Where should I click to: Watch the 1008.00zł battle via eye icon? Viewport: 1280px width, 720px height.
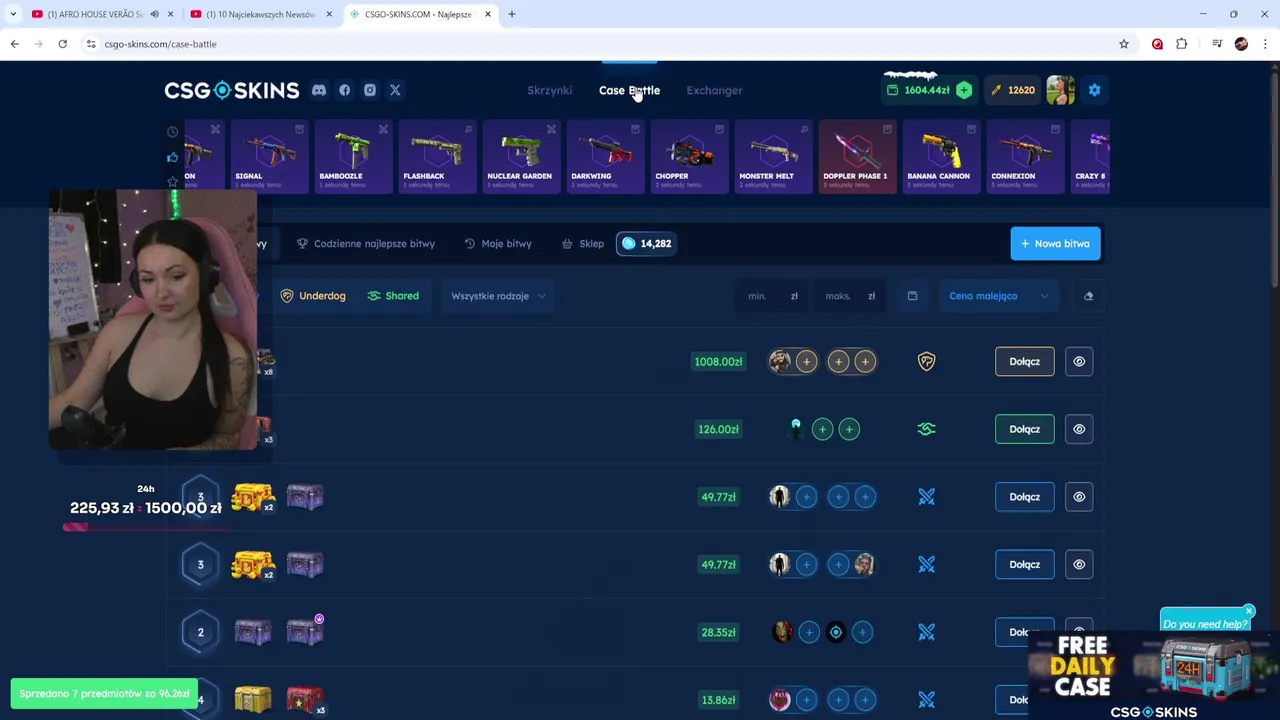tap(1079, 361)
